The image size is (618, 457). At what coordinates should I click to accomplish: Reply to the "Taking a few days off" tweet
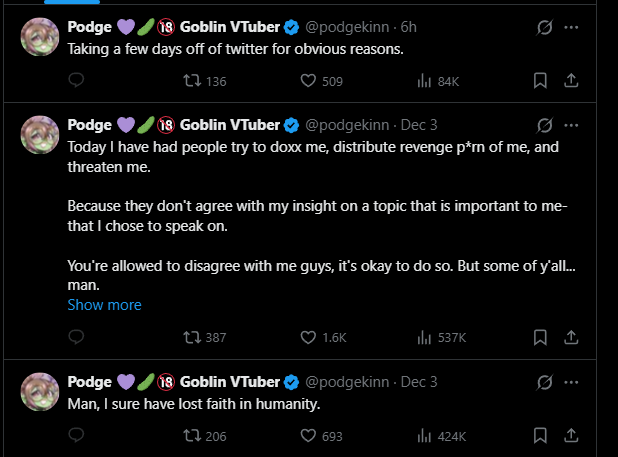[x=77, y=82]
